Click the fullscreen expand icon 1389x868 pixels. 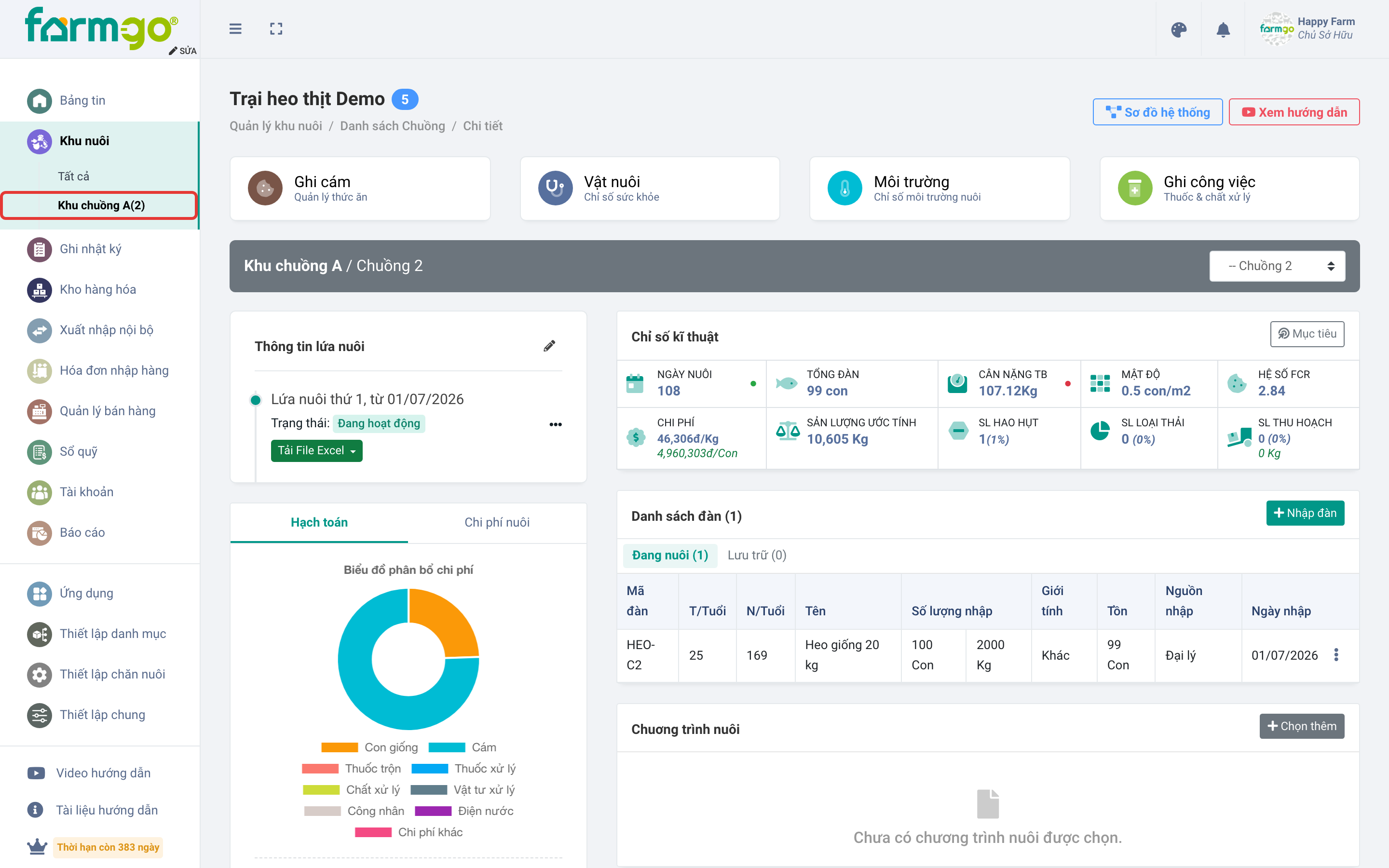(276, 29)
